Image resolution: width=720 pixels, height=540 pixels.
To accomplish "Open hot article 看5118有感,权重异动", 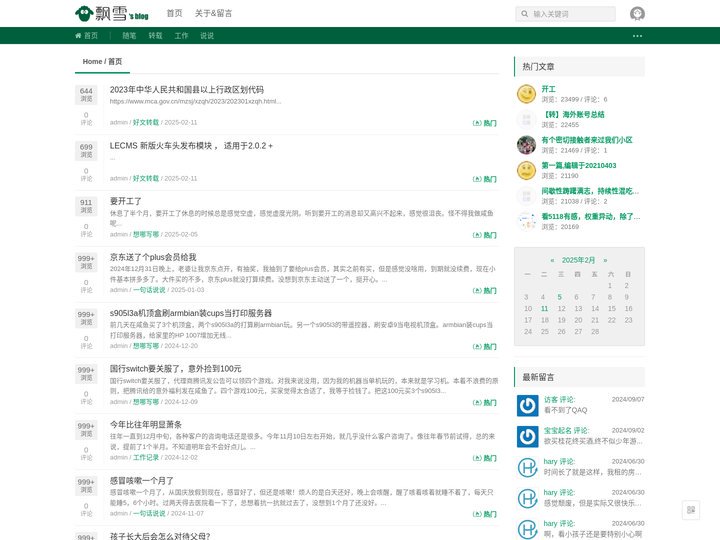I will tap(591, 216).
